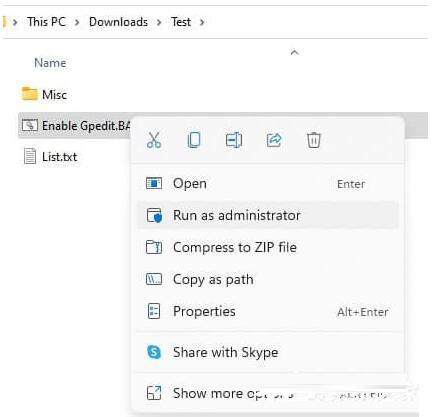Sort files by Name column header
The height and width of the screenshot is (417, 443).
50,63
